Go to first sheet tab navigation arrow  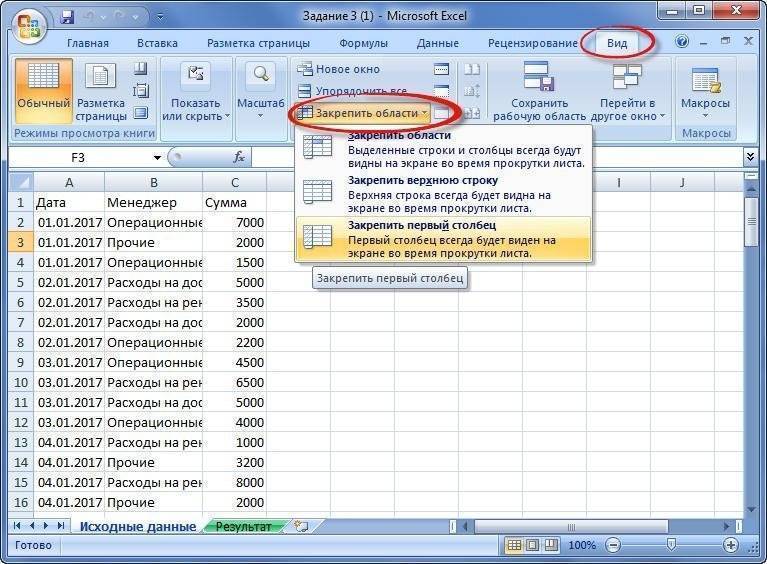click(x=17, y=526)
